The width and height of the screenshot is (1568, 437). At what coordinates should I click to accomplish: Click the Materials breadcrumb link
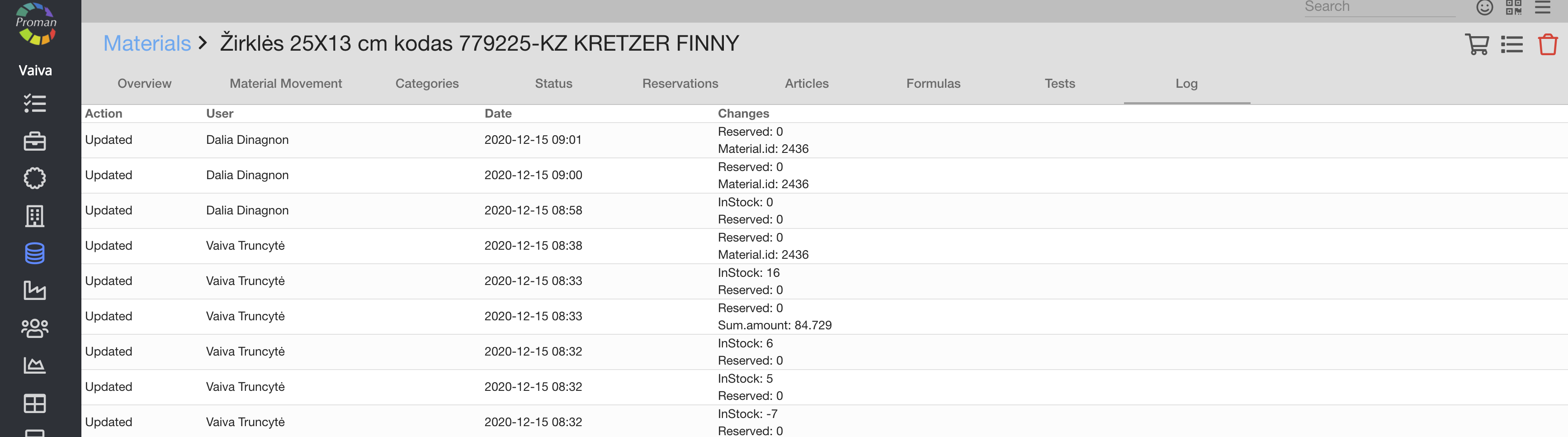[146, 43]
